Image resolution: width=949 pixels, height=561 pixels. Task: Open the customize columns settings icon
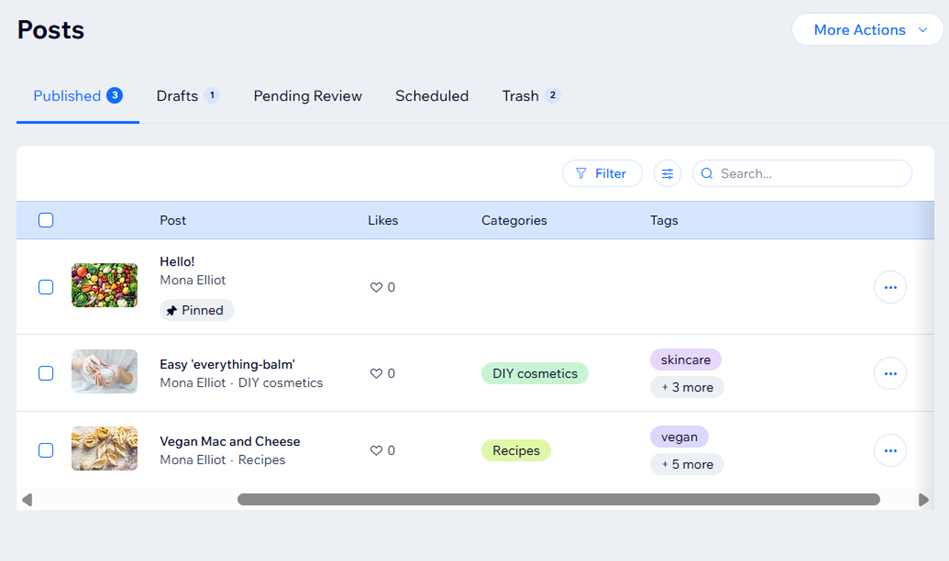(667, 174)
